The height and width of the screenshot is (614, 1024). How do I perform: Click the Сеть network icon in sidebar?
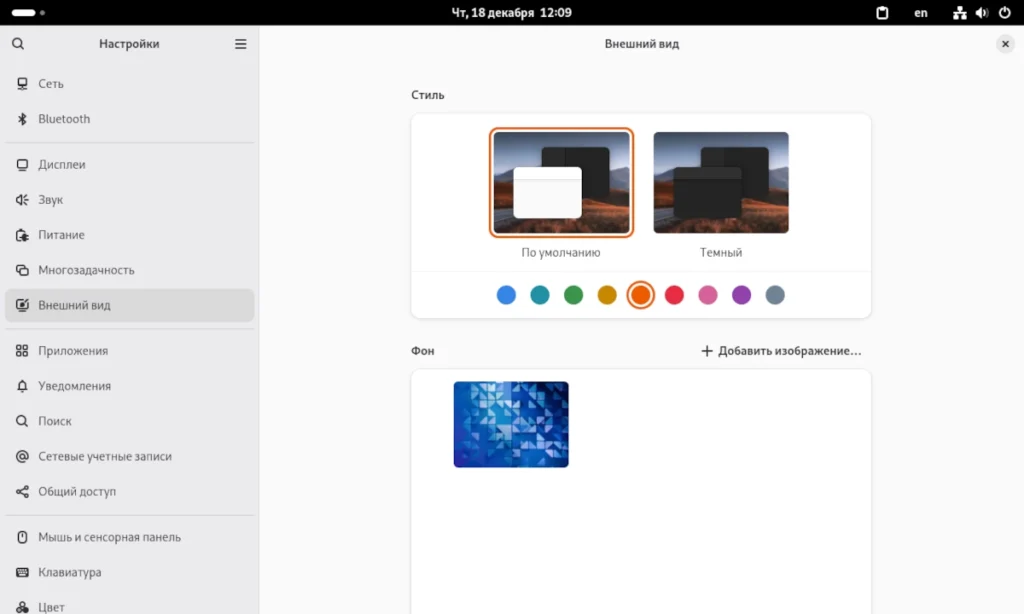[22, 84]
